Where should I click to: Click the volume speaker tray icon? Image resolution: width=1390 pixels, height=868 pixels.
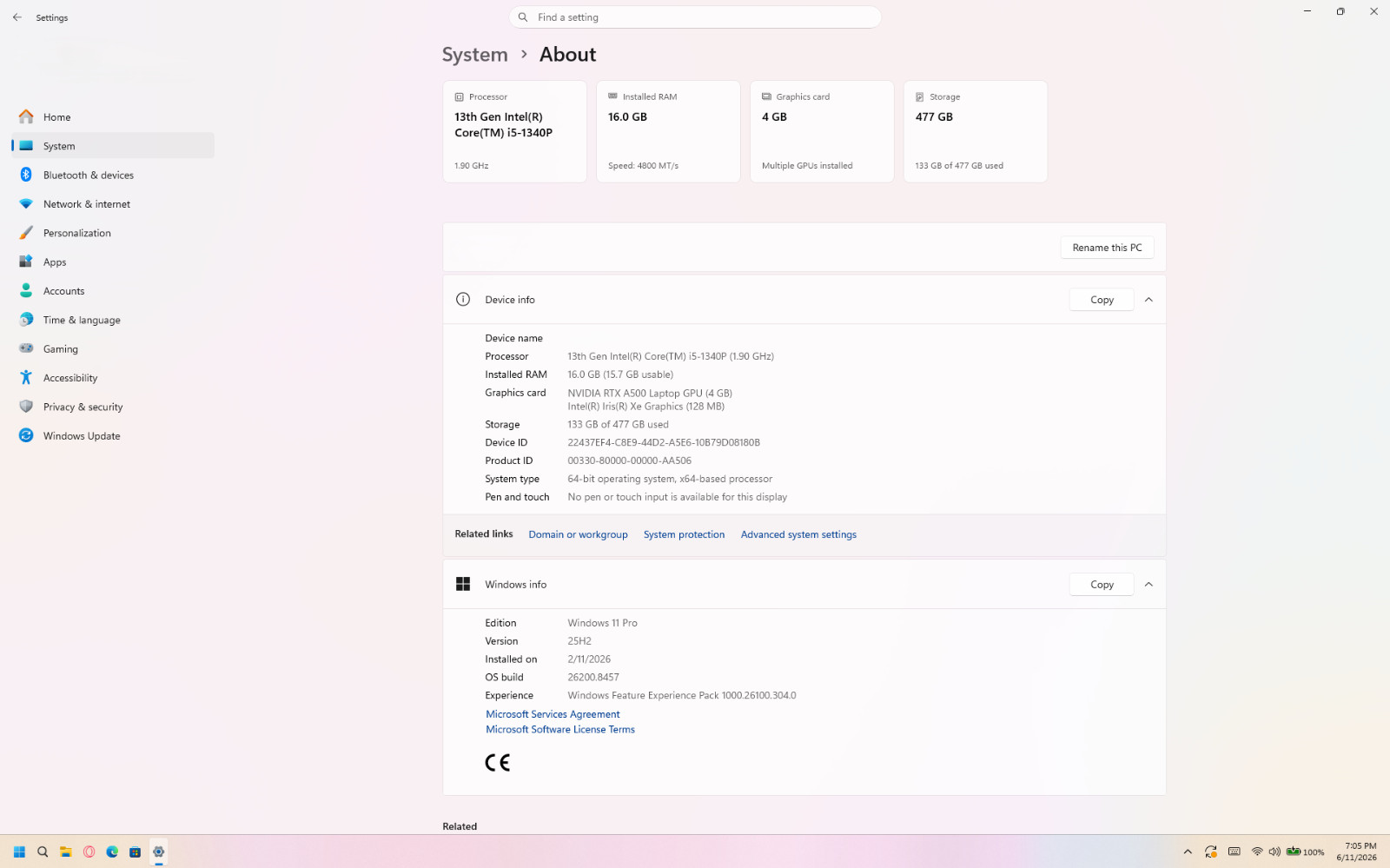tap(1274, 852)
